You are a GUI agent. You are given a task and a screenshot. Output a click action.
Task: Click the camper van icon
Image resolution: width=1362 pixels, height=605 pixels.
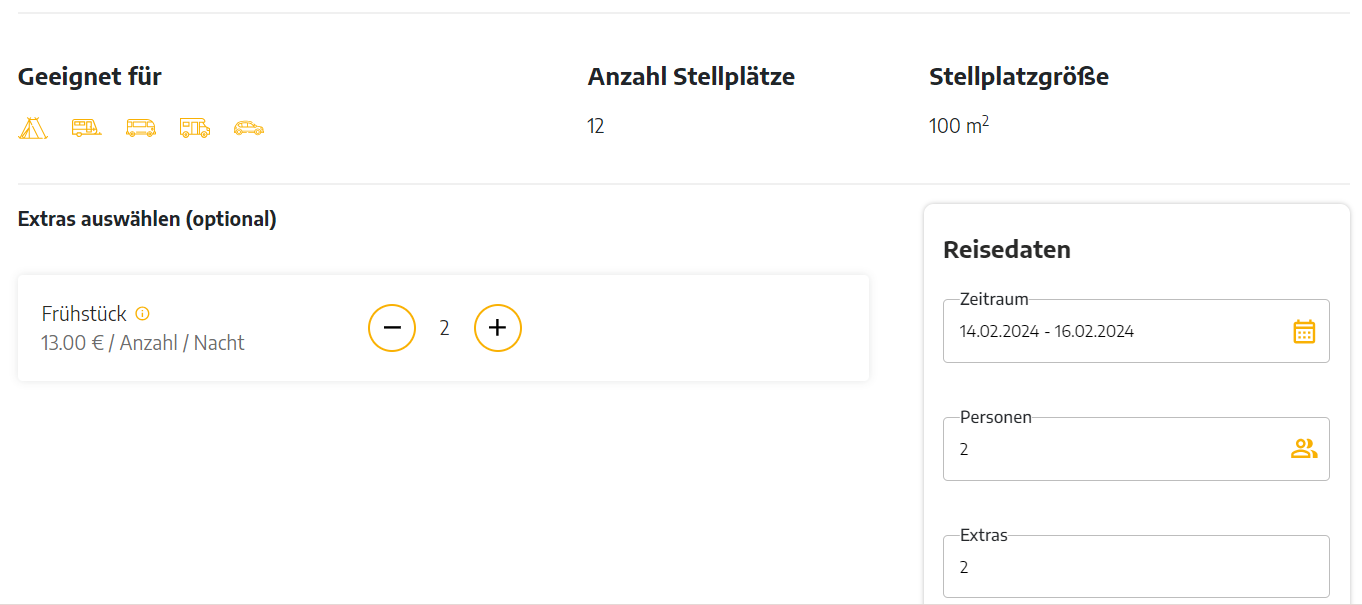[141, 128]
